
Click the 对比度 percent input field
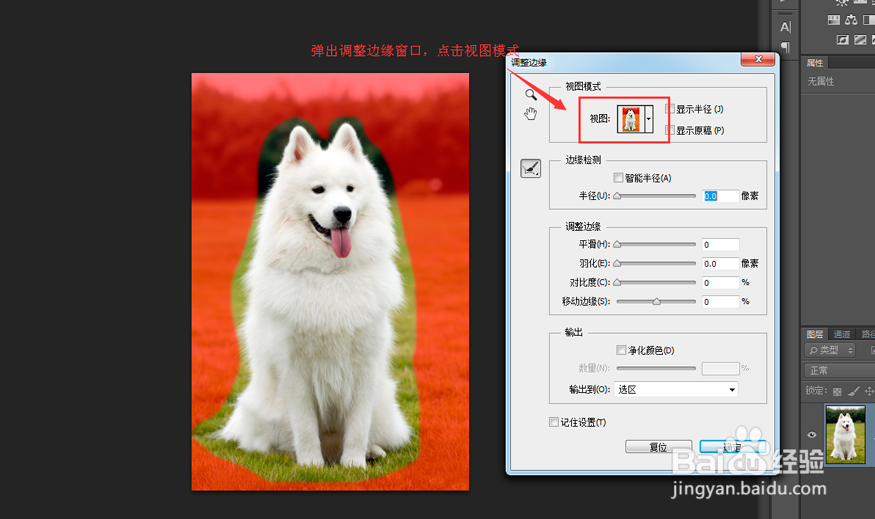tap(720, 282)
